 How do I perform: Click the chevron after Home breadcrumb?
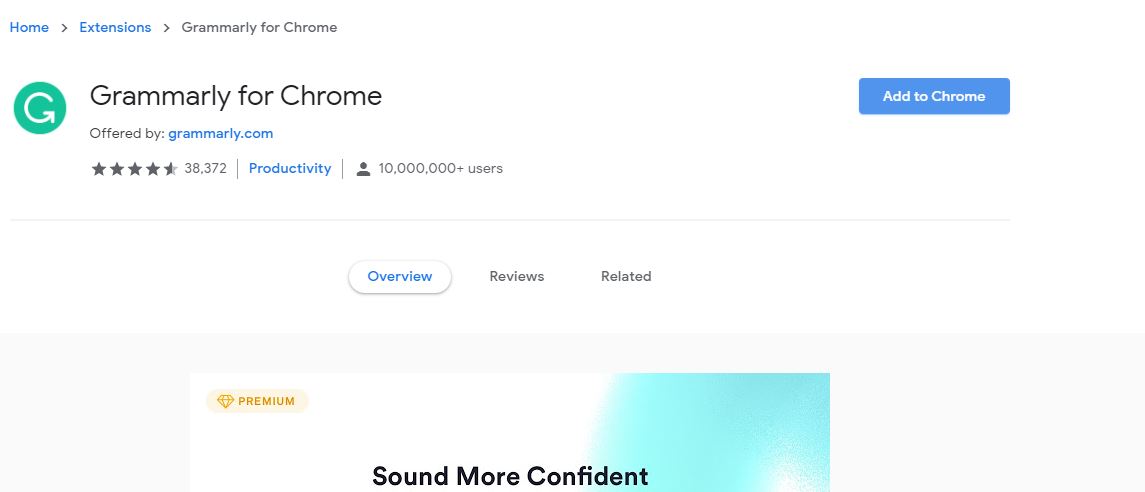[x=64, y=28]
